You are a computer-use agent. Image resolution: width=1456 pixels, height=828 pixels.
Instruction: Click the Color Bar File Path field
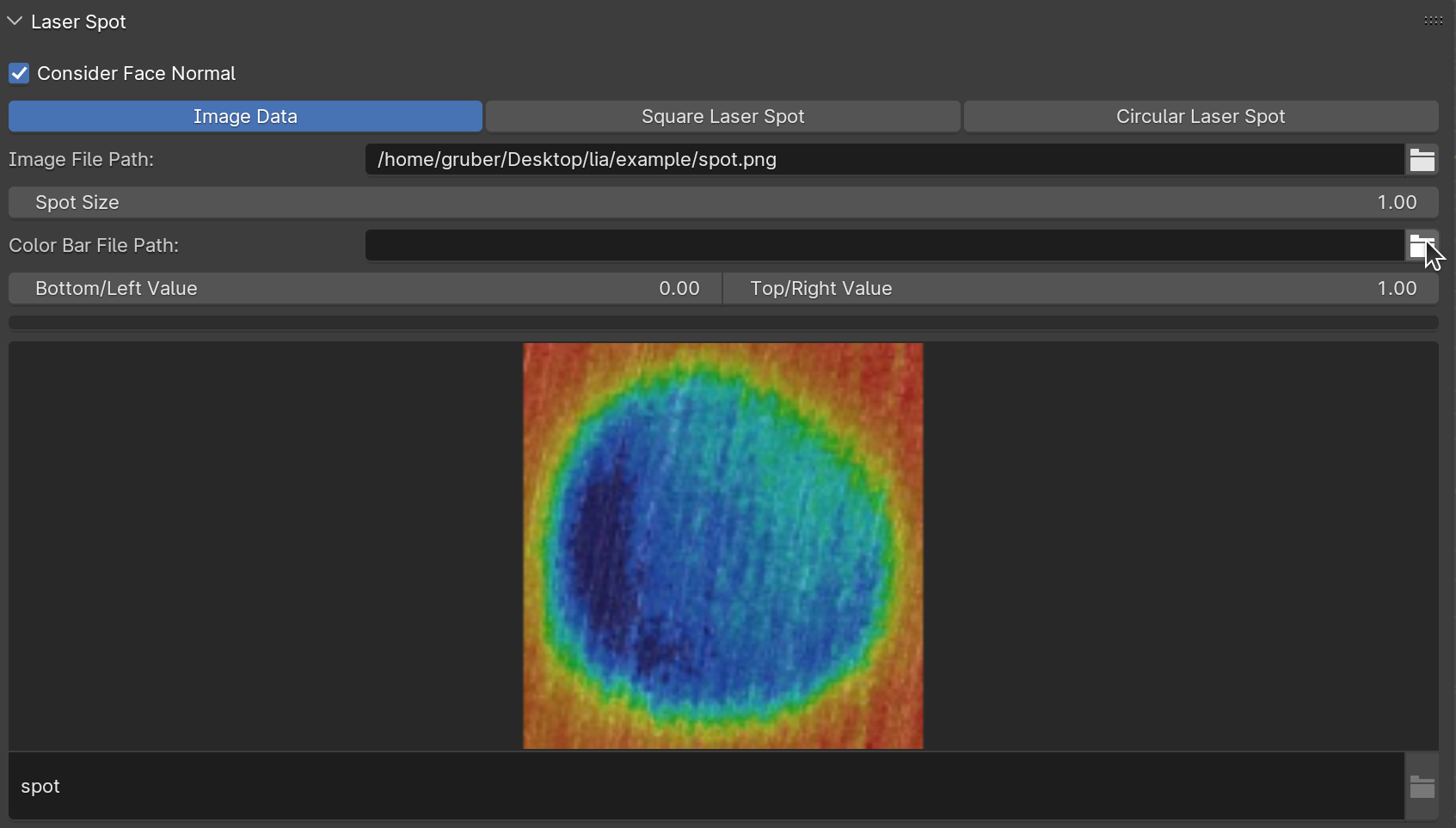pyautogui.click(x=885, y=245)
